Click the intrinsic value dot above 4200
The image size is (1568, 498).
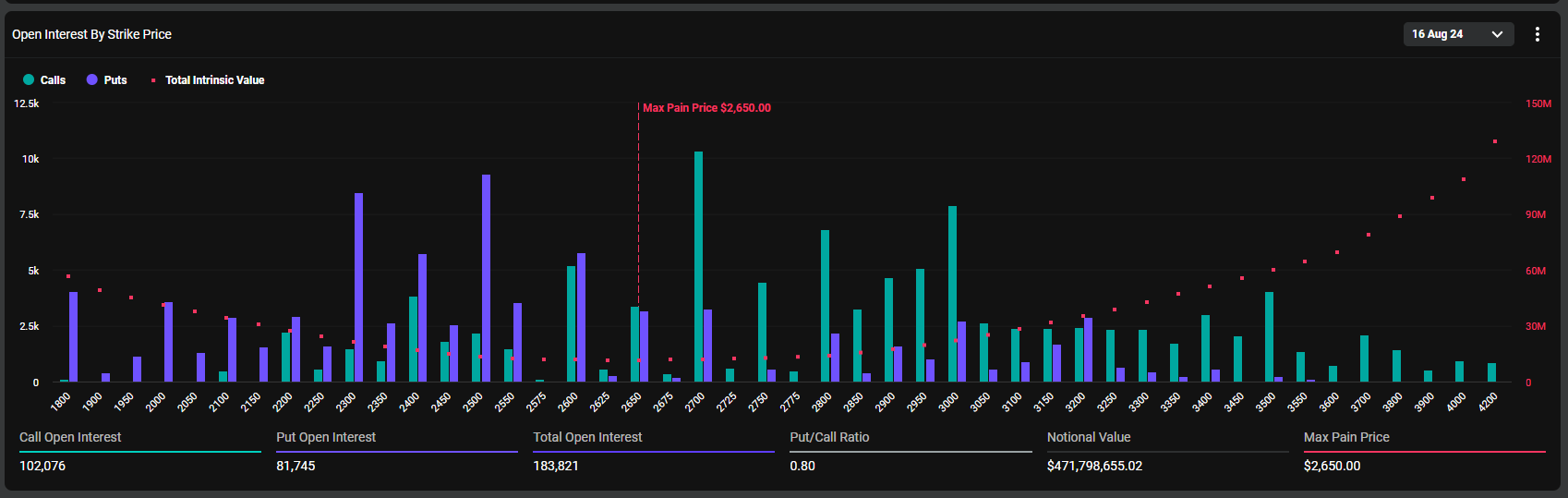pos(1495,141)
